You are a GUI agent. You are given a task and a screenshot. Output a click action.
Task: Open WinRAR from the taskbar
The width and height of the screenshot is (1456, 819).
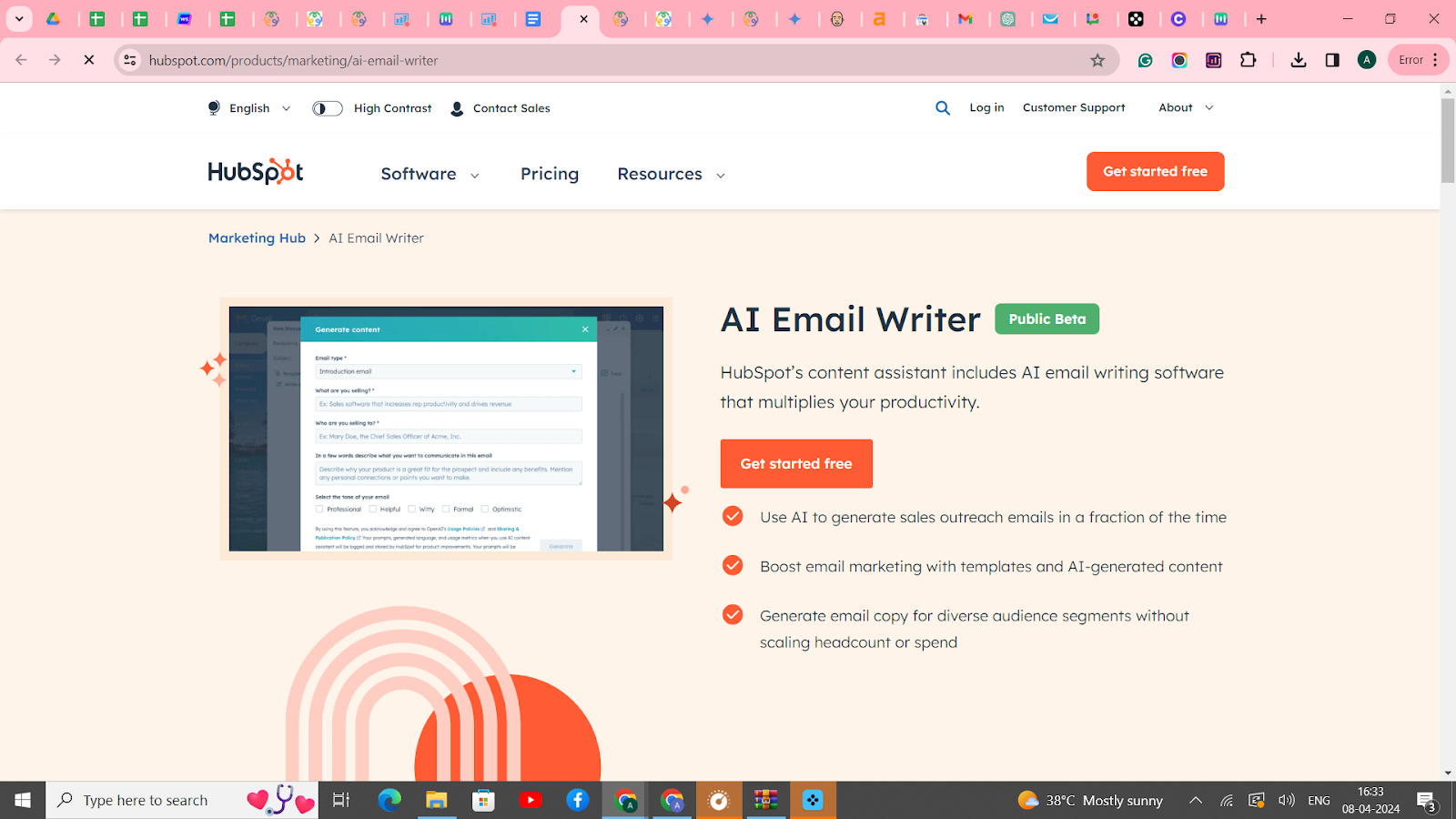pos(765,800)
